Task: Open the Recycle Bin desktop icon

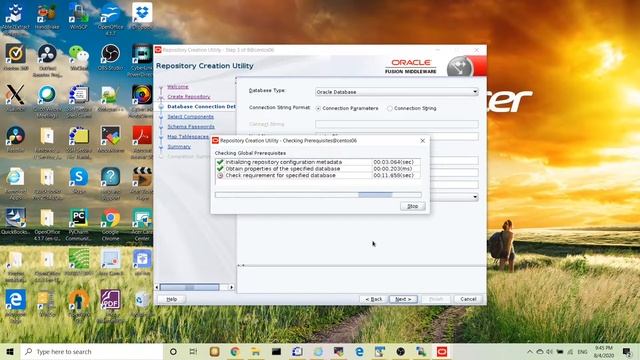Action: pos(142,303)
